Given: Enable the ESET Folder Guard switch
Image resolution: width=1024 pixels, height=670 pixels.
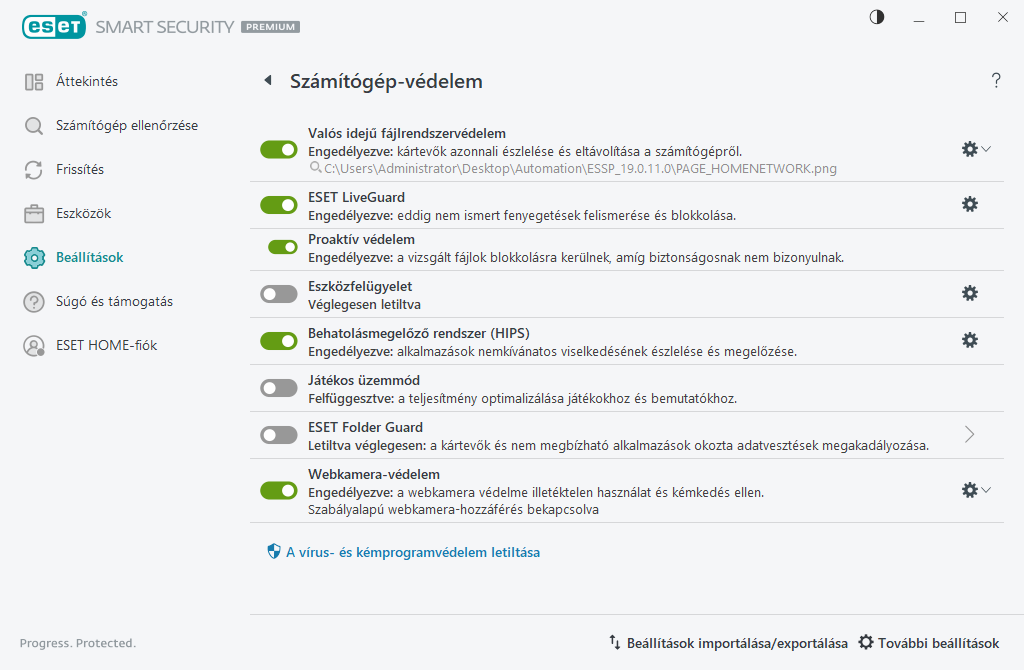Looking at the screenshot, I should click(x=279, y=435).
